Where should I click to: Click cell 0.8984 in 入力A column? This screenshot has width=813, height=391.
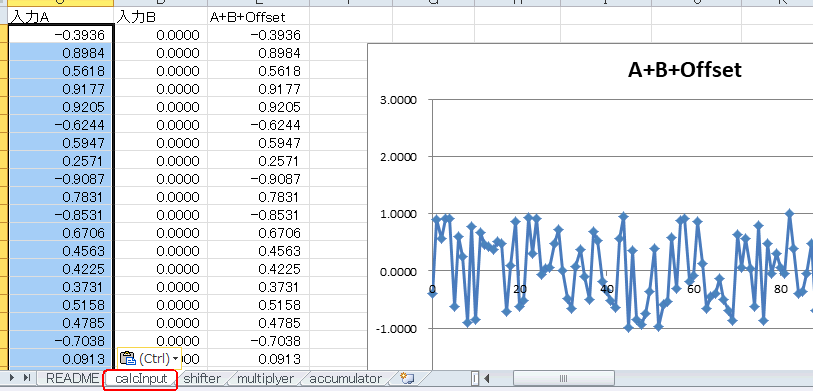point(61,53)
